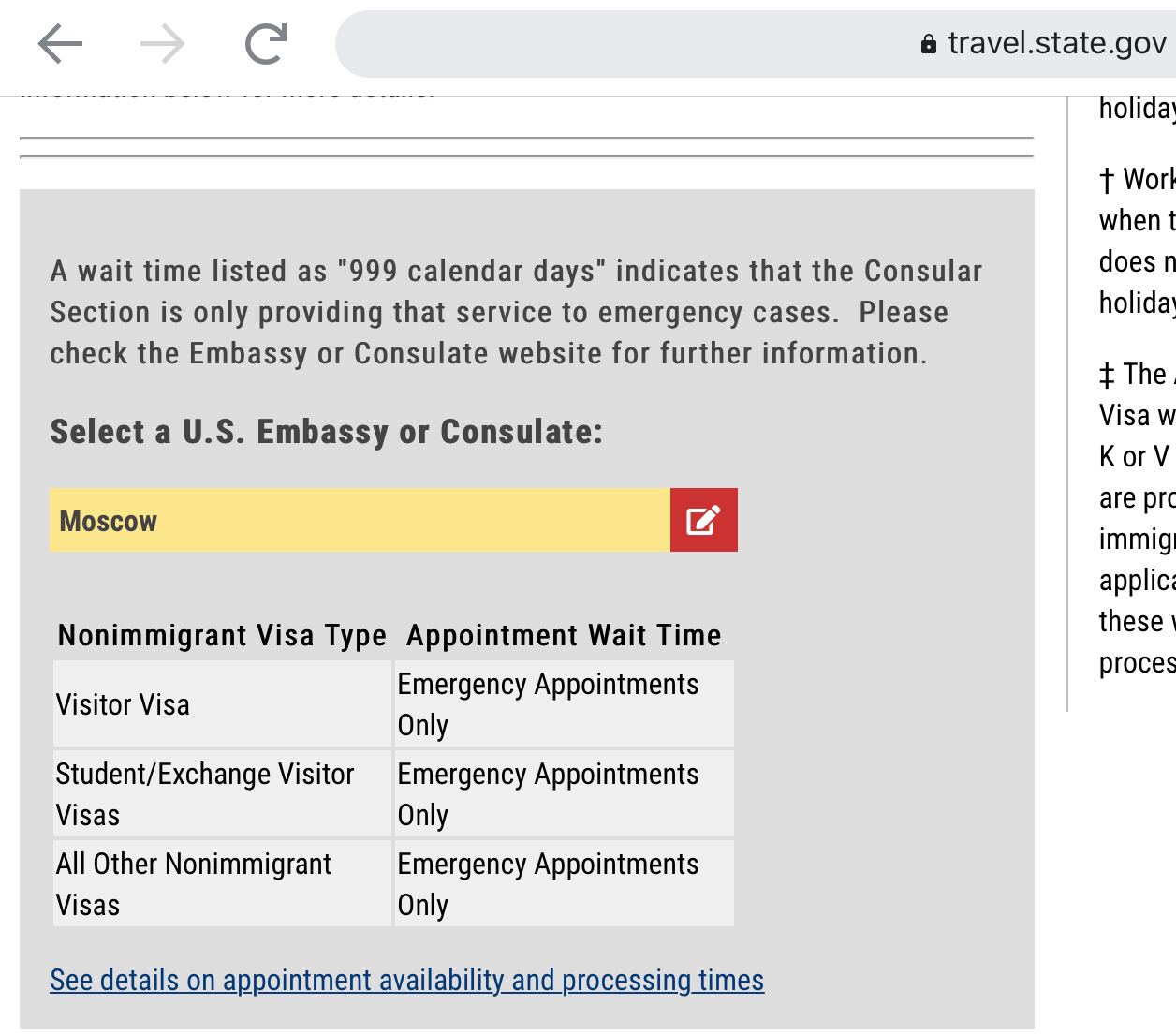1176x1035 pixels.
Task: Click the browser forward arrow
Action: coord(163,44)
